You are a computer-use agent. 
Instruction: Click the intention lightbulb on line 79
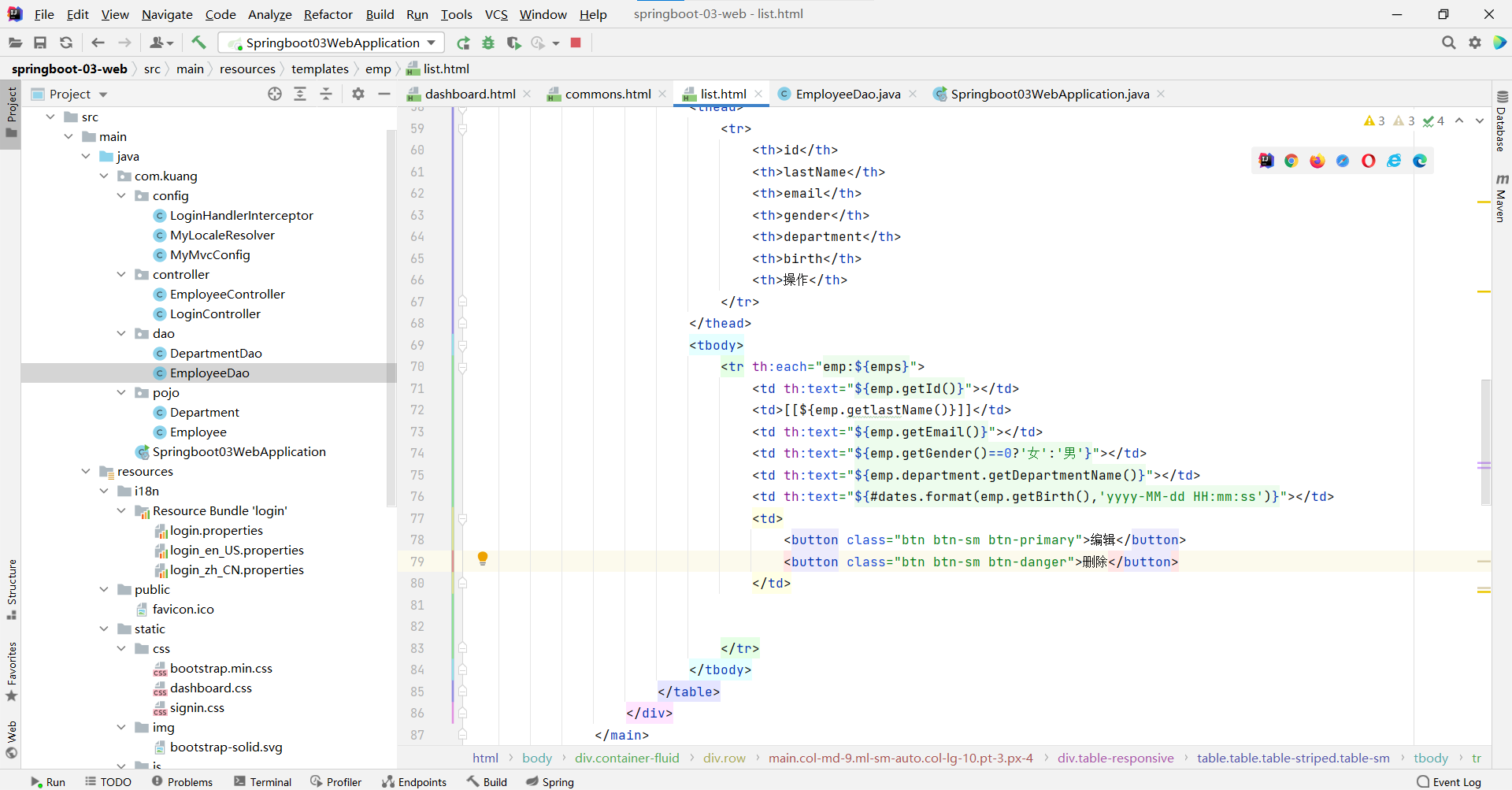(x=483, y=558)
